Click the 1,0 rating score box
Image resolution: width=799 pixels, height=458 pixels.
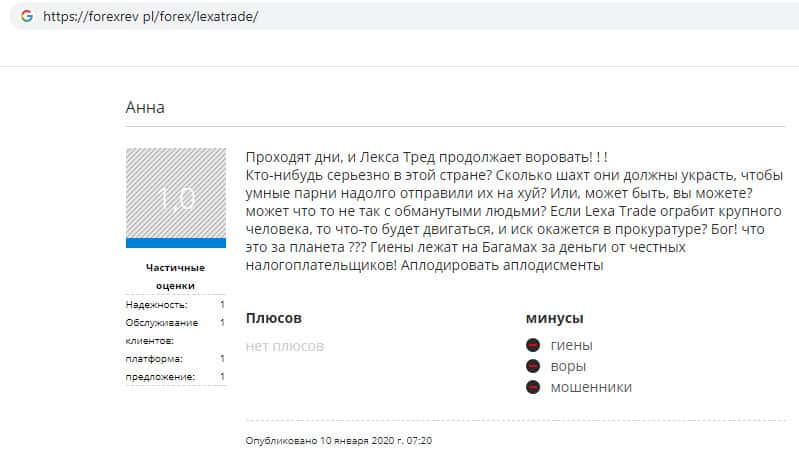pos(176,194)
